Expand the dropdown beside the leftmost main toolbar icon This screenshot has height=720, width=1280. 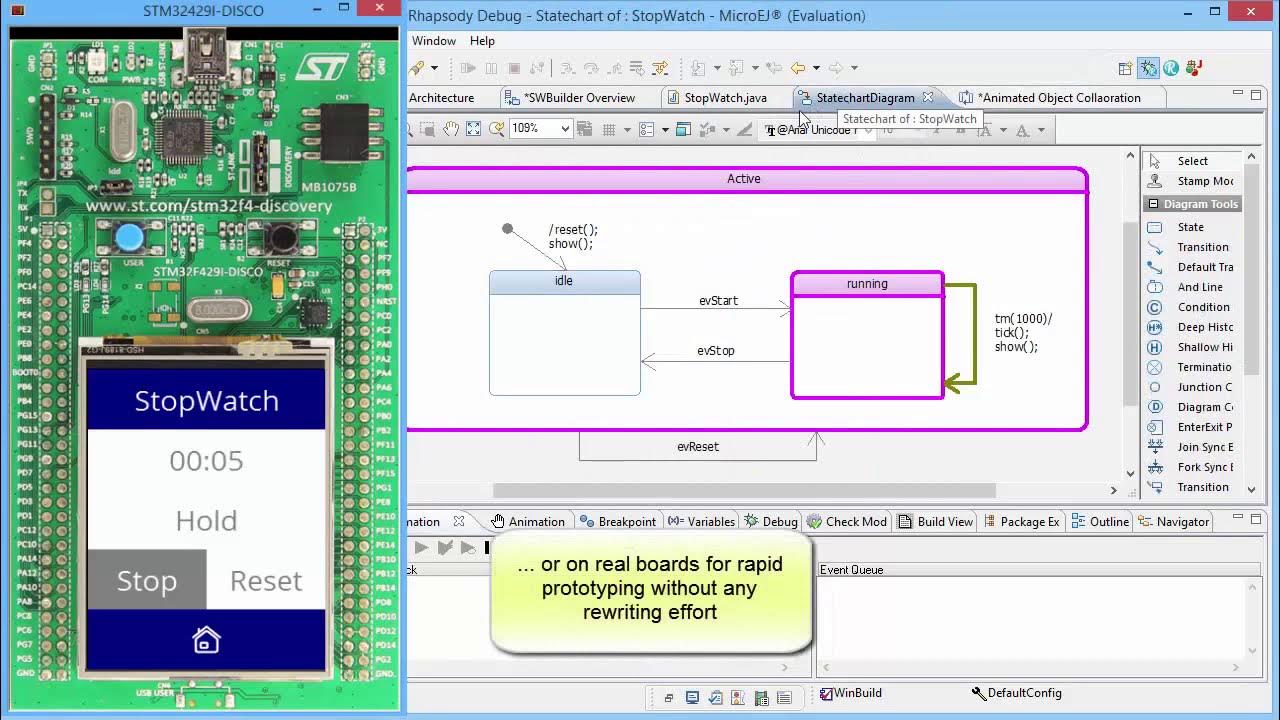pos(434,68)
